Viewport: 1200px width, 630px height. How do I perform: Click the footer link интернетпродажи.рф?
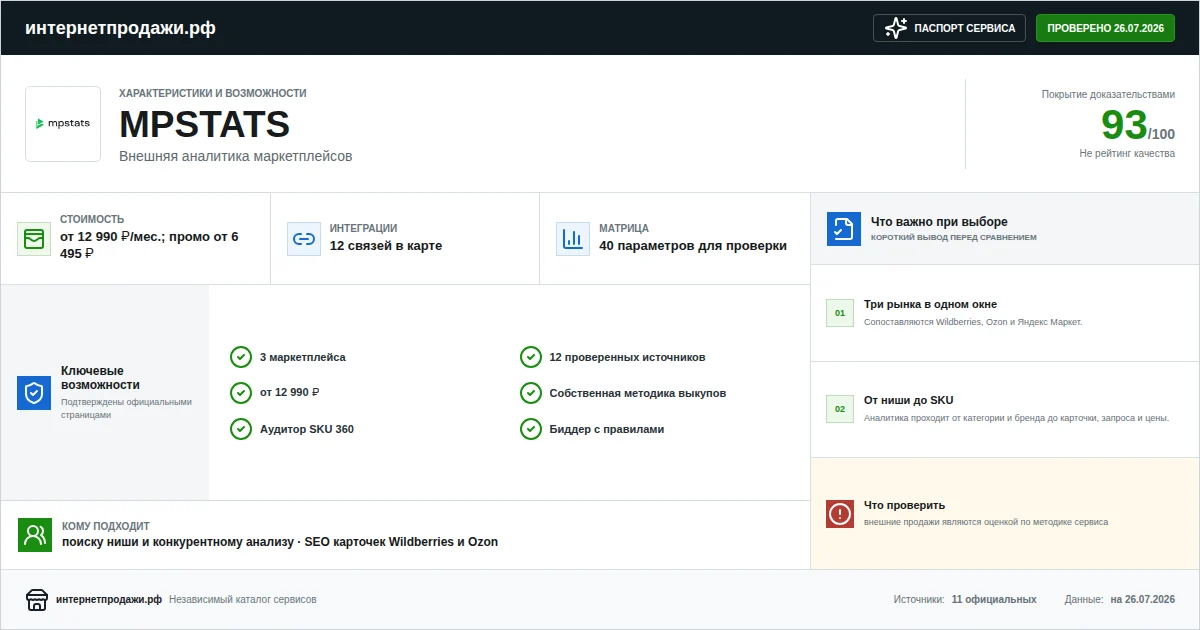109,600
